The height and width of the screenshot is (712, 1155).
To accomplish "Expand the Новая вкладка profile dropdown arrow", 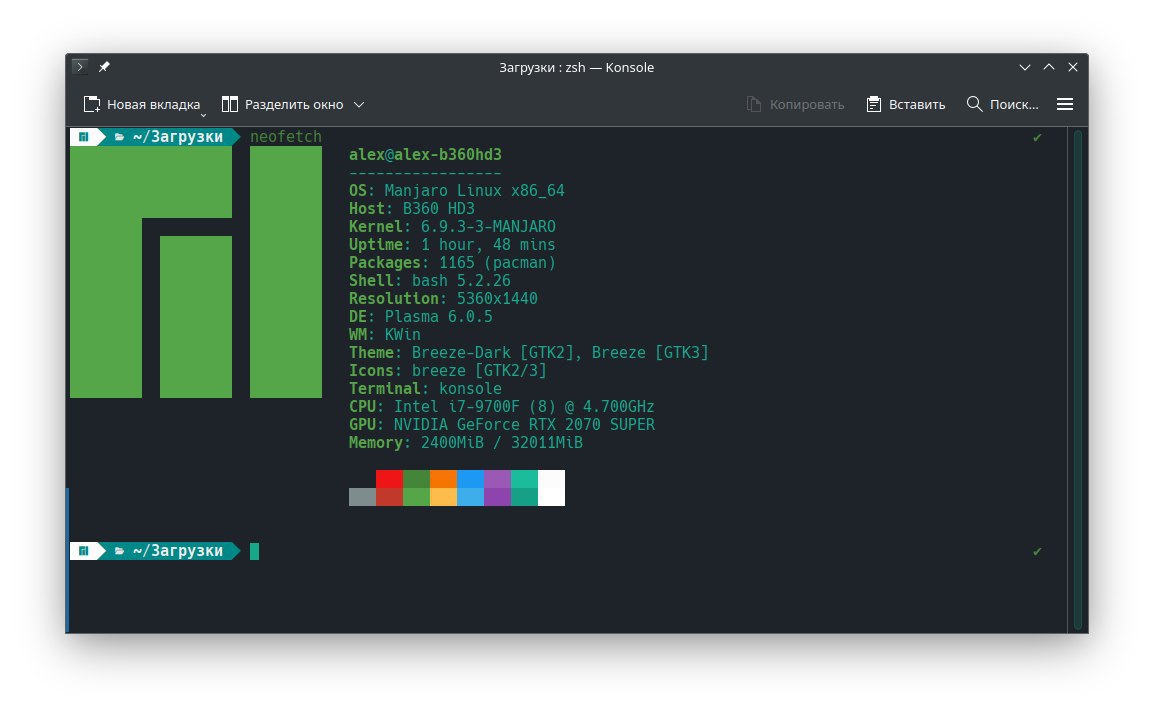I will [x=203, y=114].
